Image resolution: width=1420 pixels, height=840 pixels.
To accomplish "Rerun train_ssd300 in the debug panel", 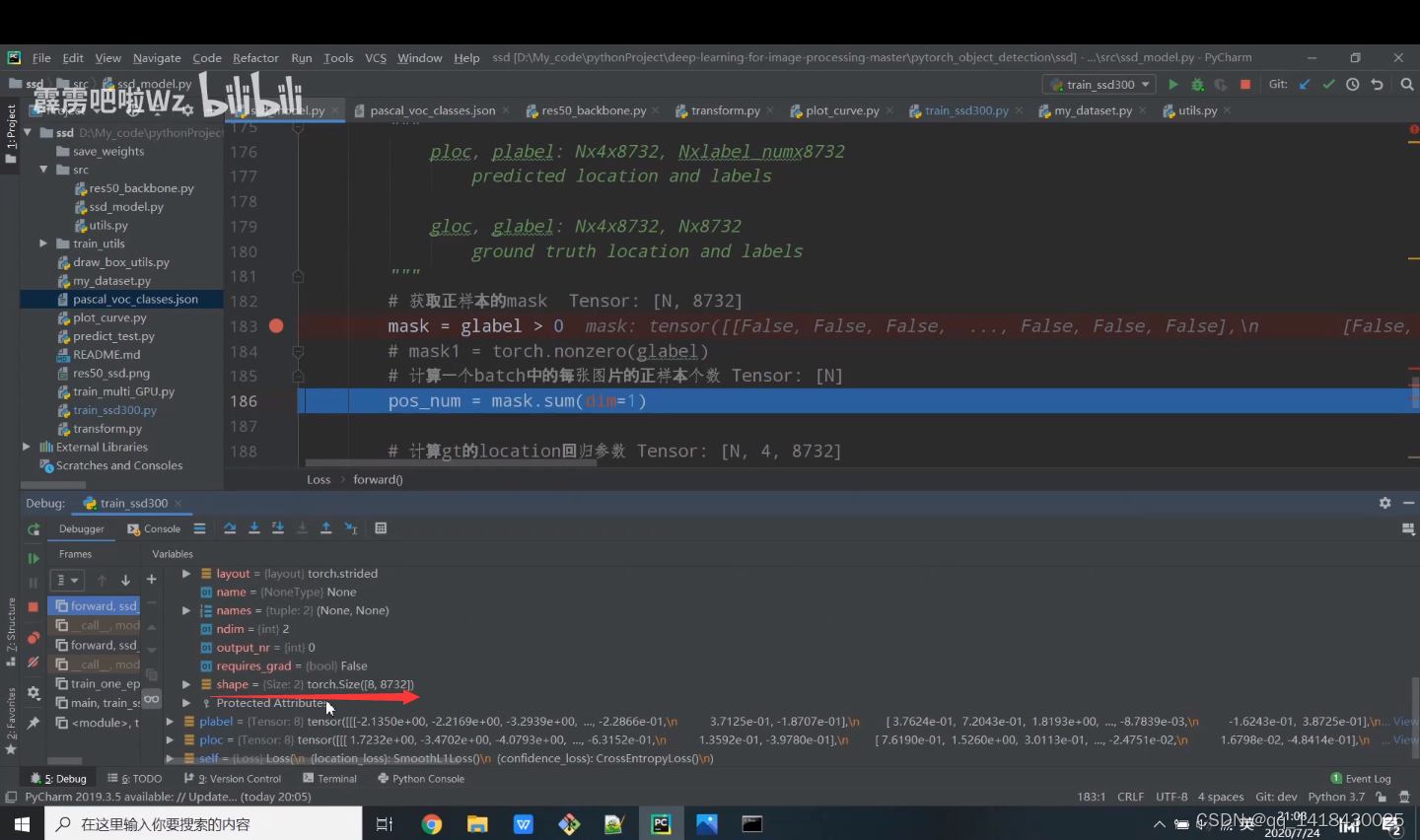I will point(34,529).
